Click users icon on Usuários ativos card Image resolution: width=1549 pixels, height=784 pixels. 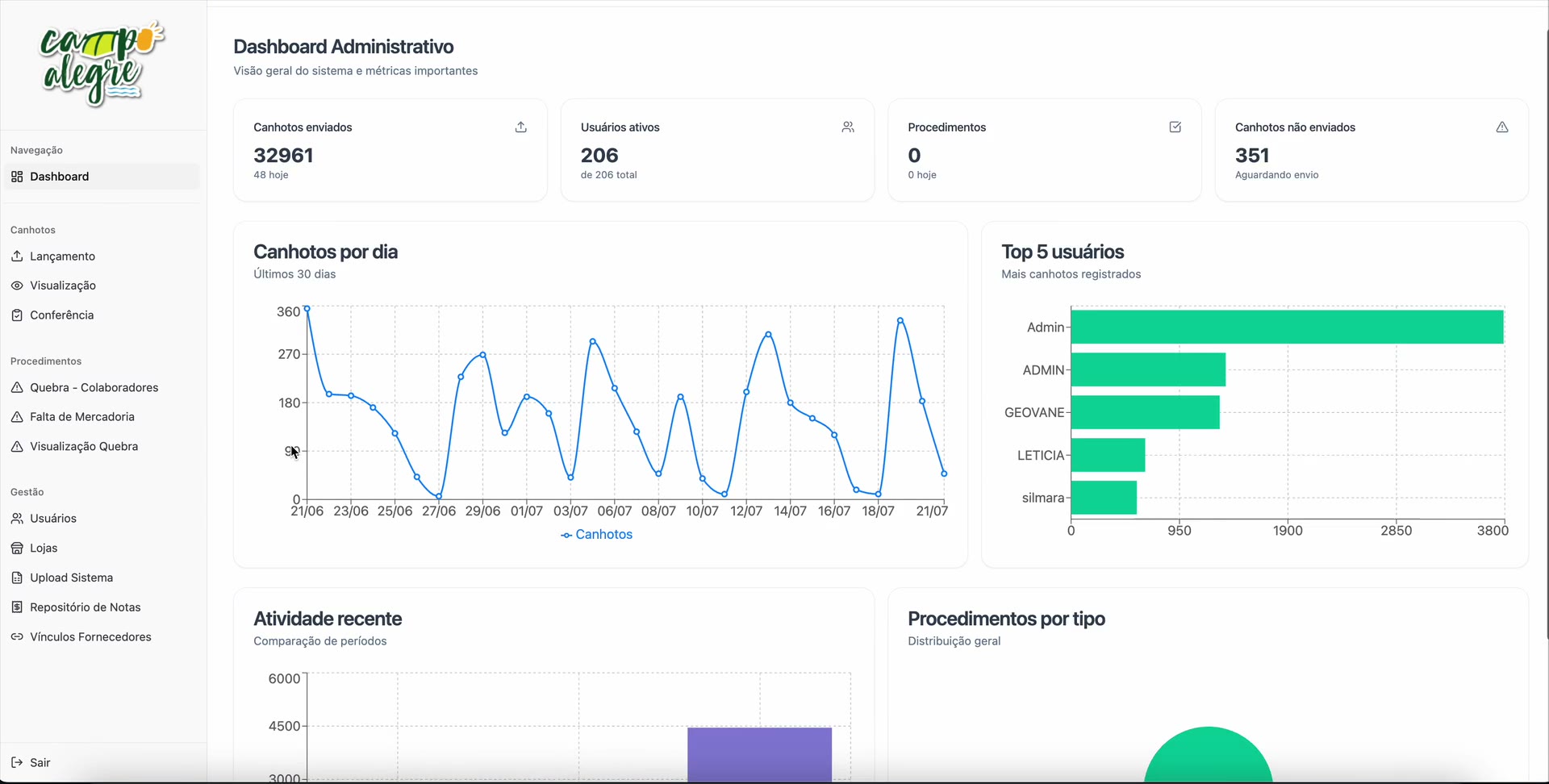848,127
